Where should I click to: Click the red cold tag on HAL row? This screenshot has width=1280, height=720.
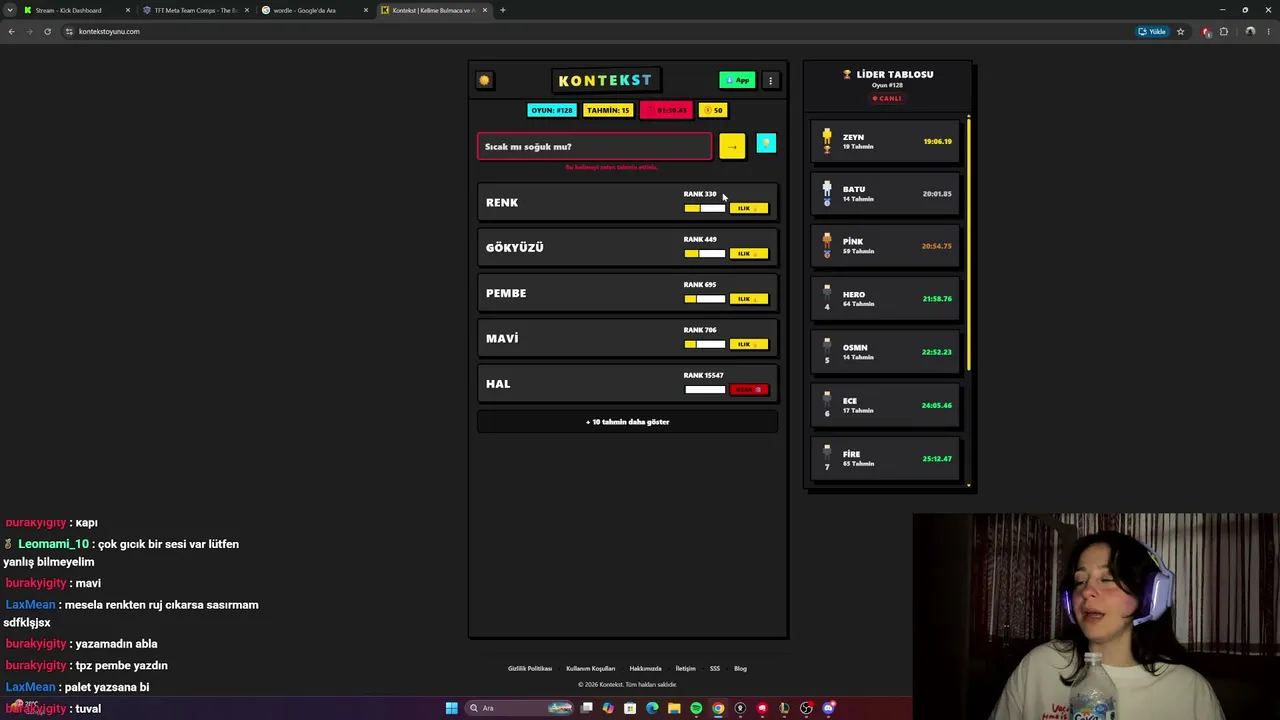749,389
